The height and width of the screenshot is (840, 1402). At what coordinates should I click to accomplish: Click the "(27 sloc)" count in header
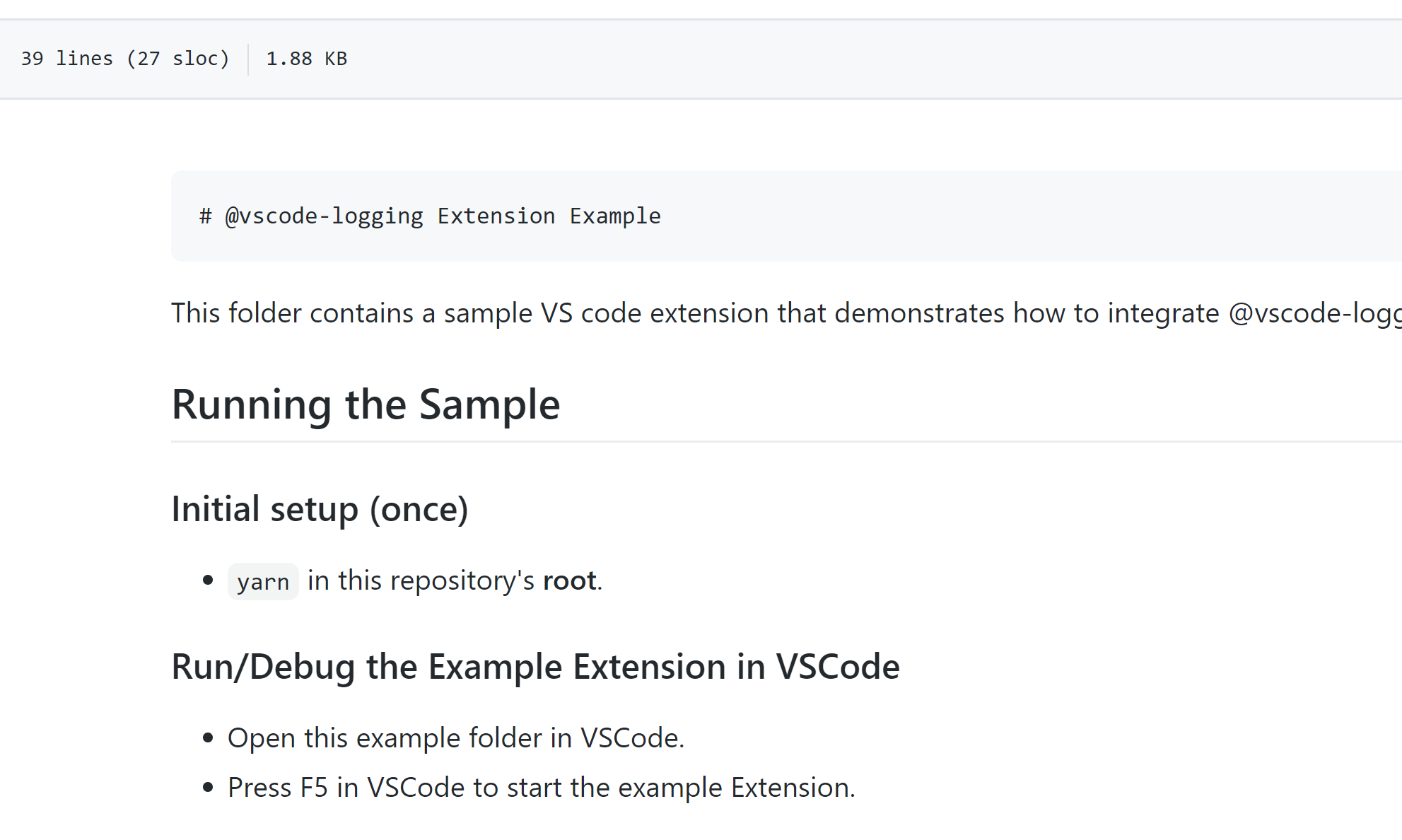(178, 59)
